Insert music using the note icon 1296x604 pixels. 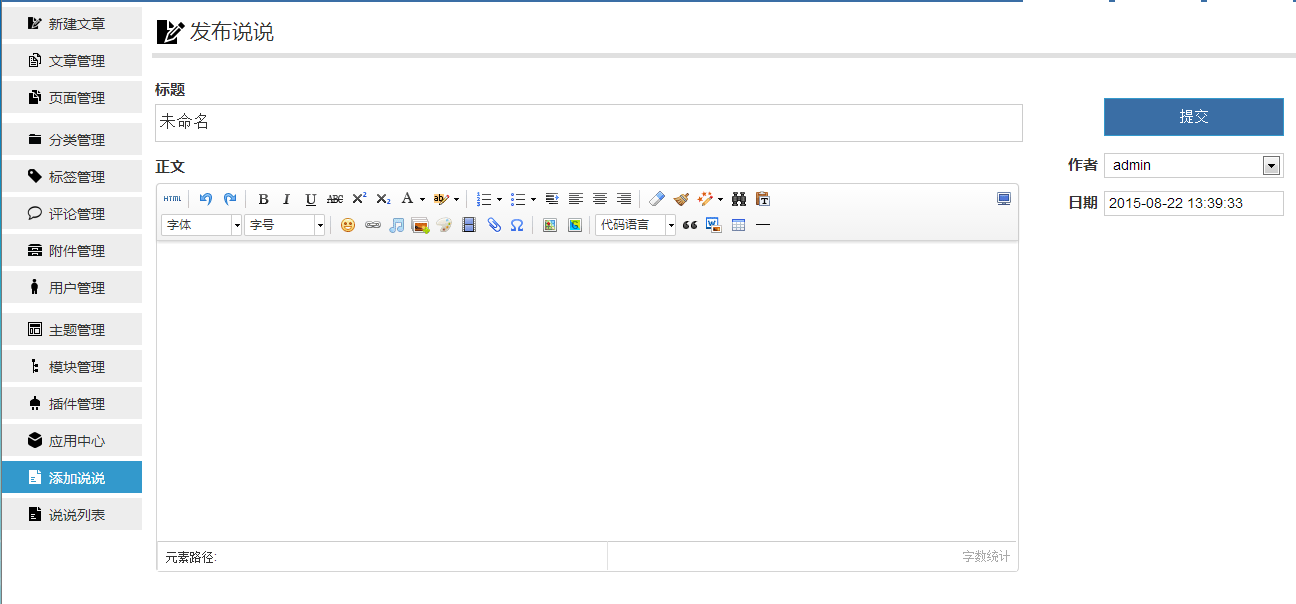396,226
